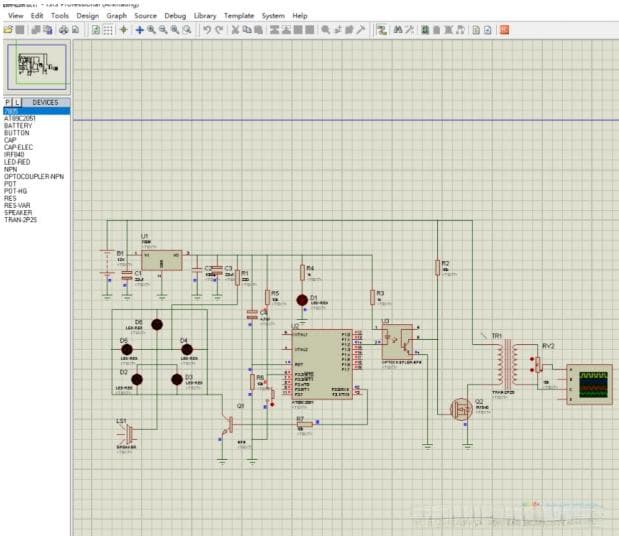Select TRAN-2P2S in device list
Image resolution: width=619 pixels, height=536 pixels.
click(21, 220)
